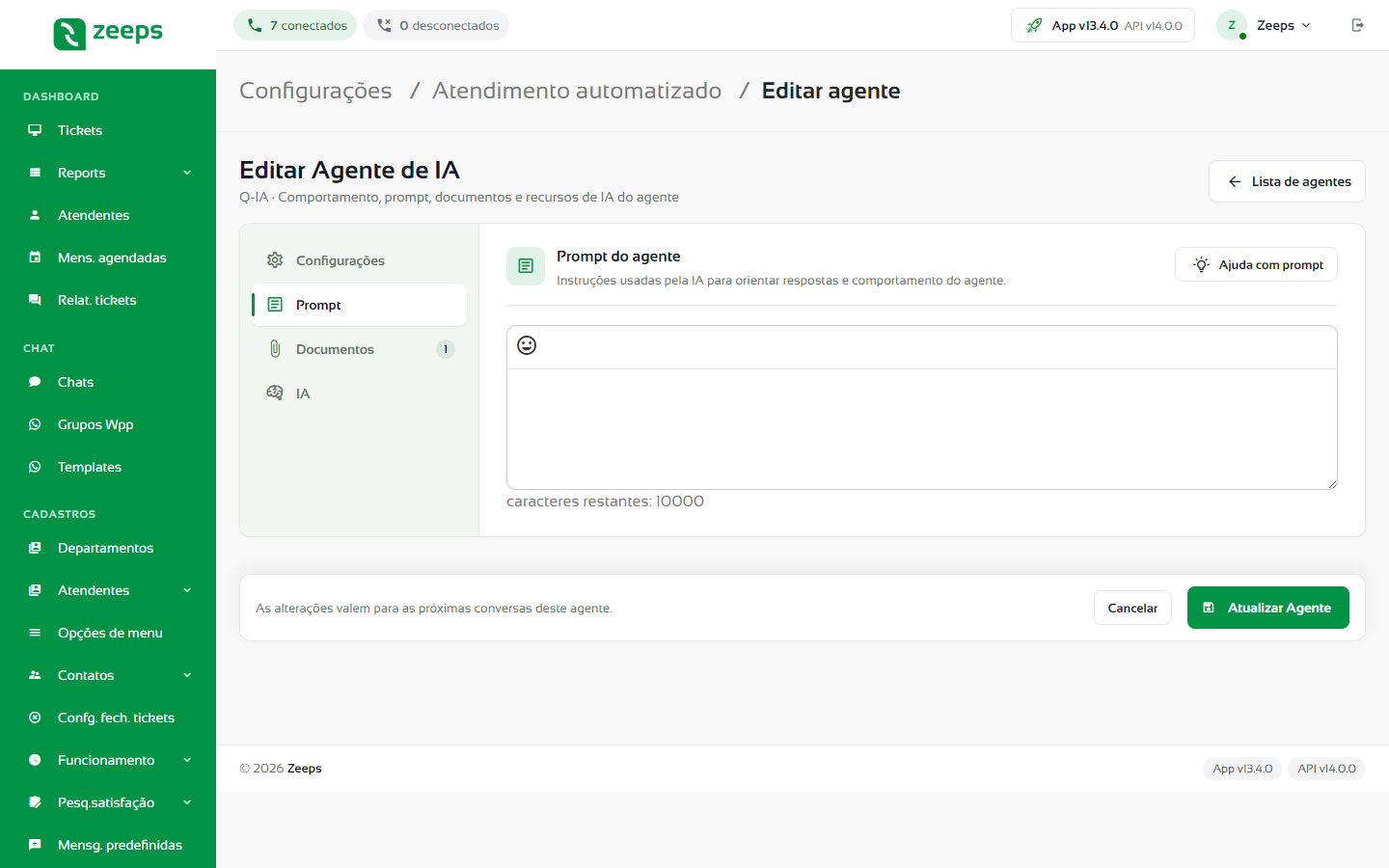Click the Grupos Wpp WhatsApp icon
This screenshot has width=1389, height=868.
pyautogui.click(x=35, y=424)
